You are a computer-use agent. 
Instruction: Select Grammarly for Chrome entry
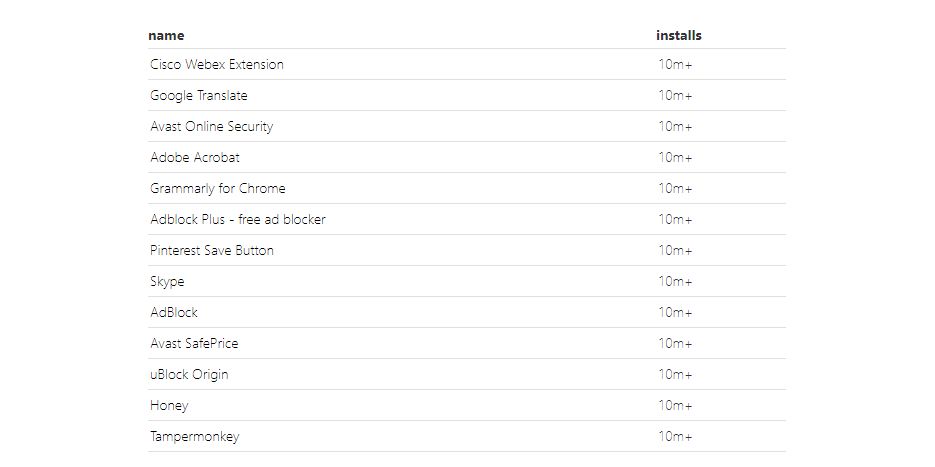218,188
